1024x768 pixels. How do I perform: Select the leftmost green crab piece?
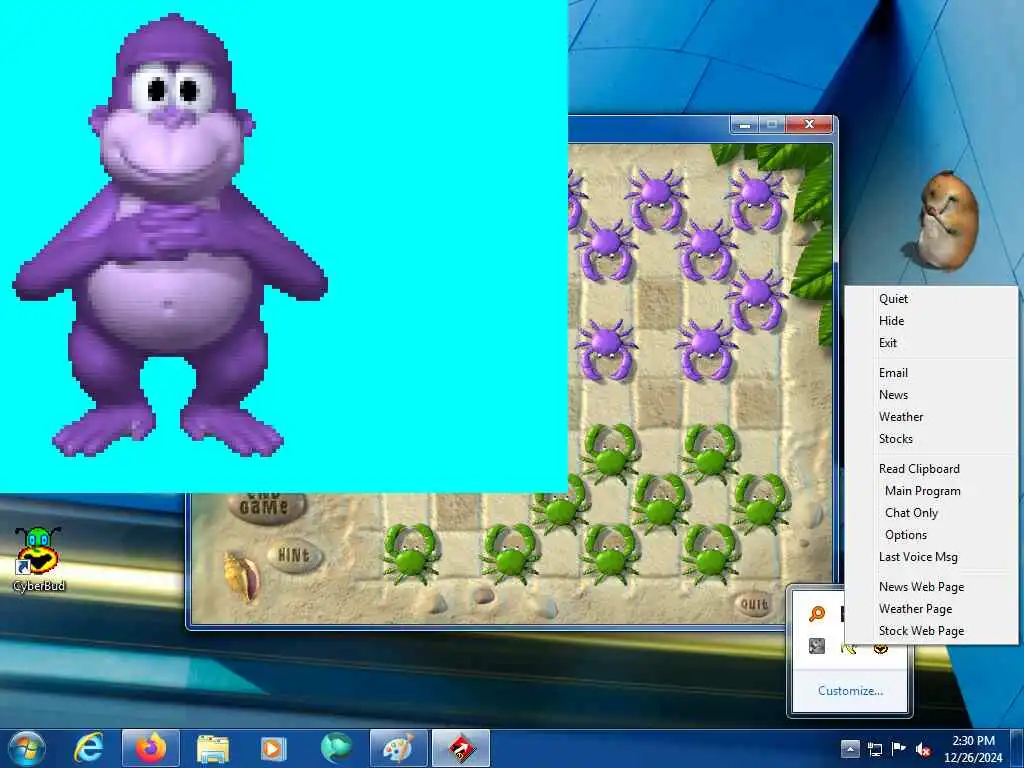coord(410,552)
